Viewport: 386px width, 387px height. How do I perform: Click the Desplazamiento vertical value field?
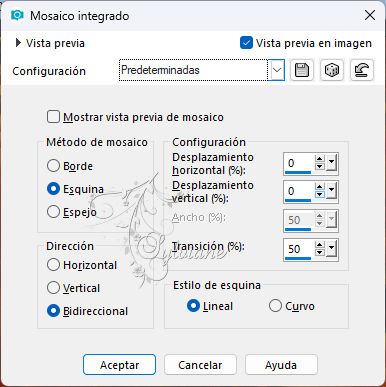pos(299,191)
